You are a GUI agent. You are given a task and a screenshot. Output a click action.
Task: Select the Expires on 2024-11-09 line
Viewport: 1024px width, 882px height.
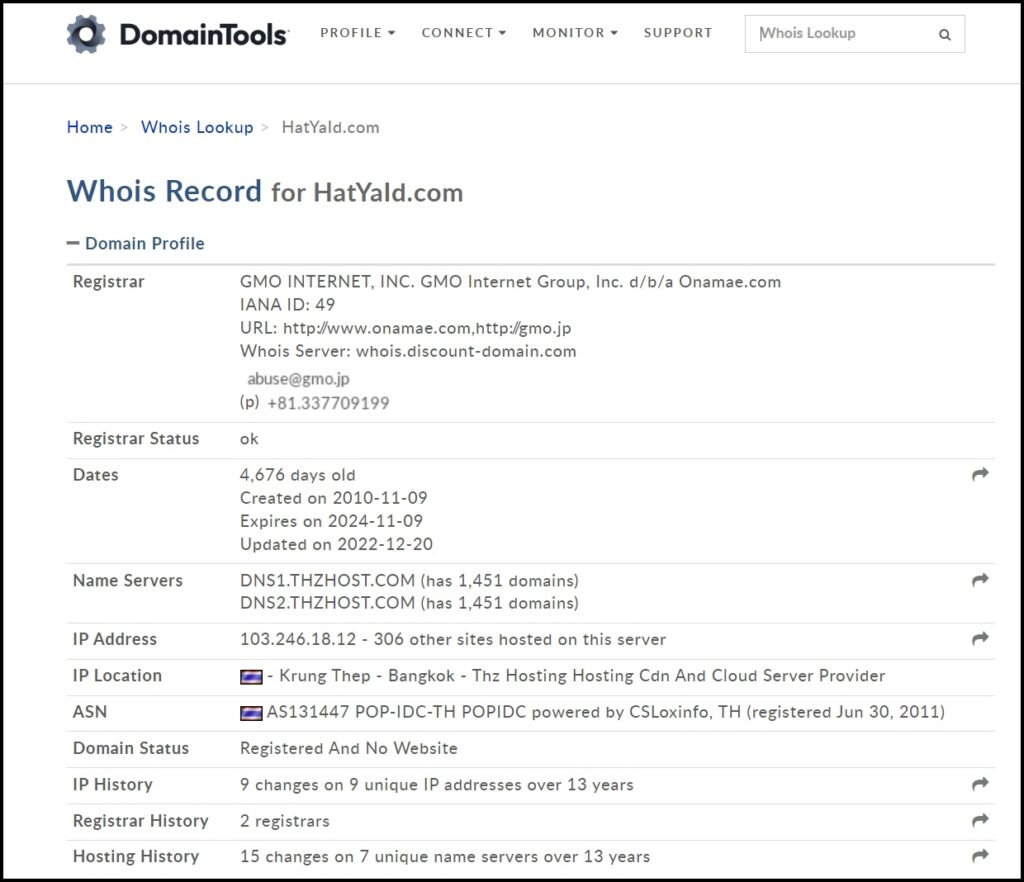[331, 521]
